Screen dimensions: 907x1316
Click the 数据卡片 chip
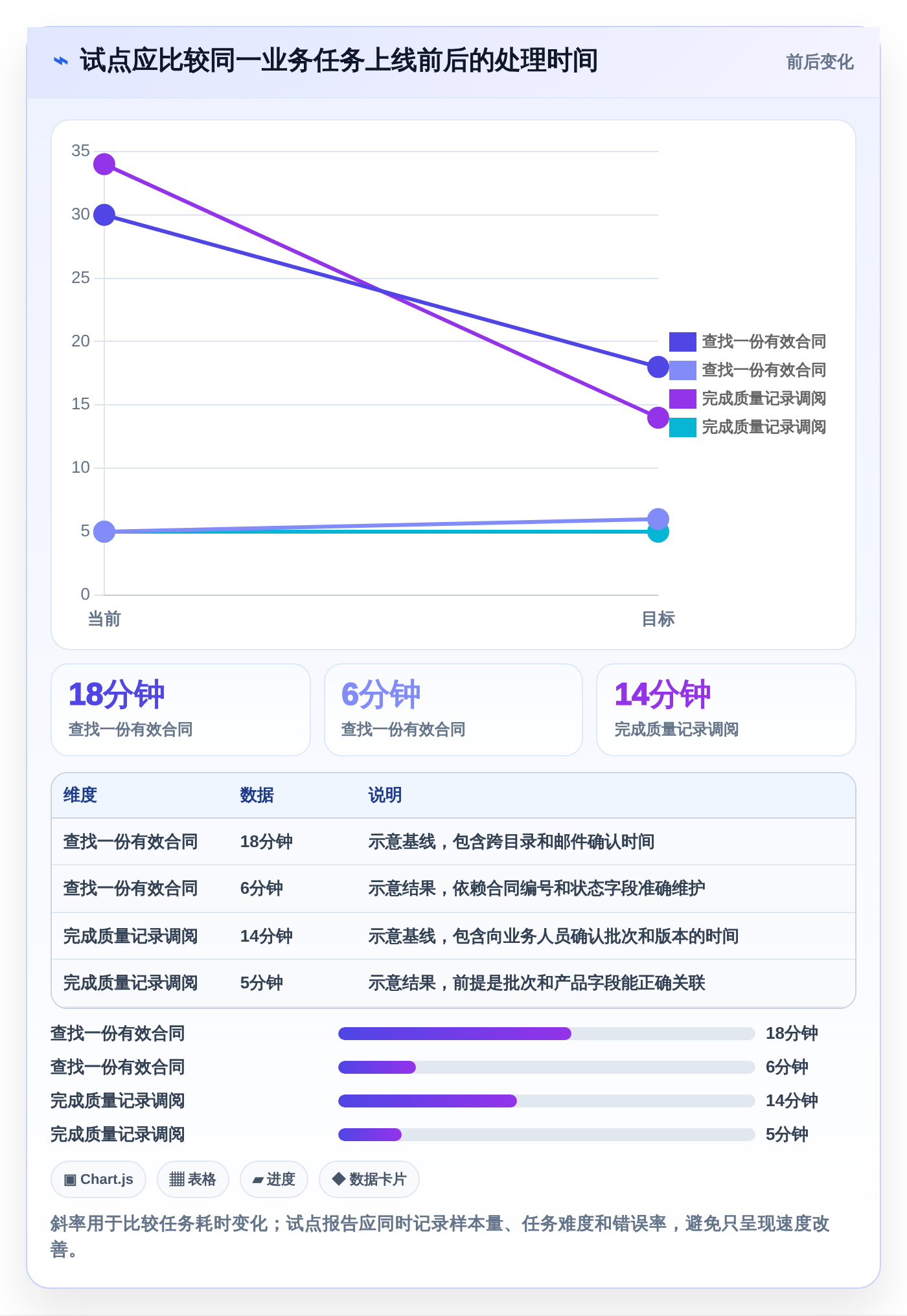coord(369,1179)
